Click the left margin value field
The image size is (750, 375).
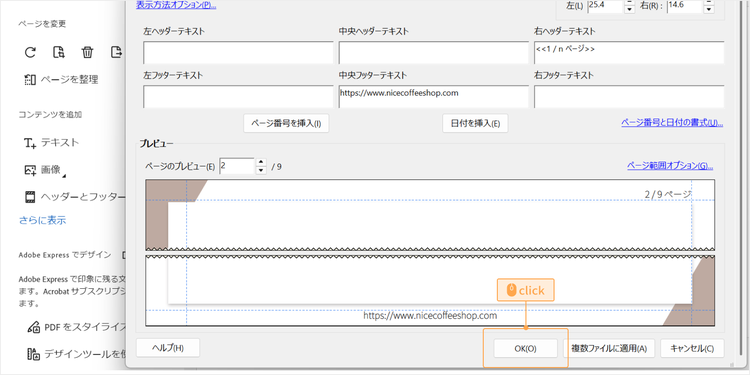pos(605,7)
